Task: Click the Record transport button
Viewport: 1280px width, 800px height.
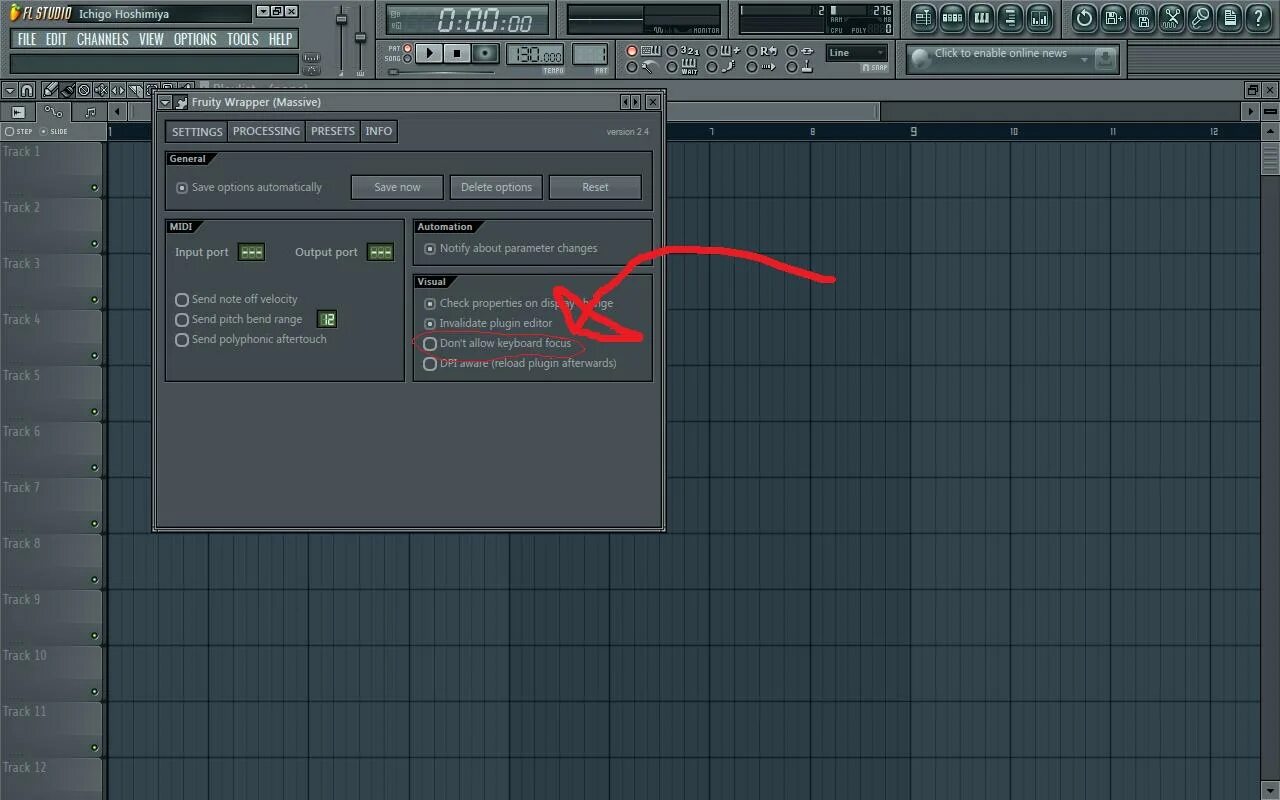Action: [x=485, y=52]
